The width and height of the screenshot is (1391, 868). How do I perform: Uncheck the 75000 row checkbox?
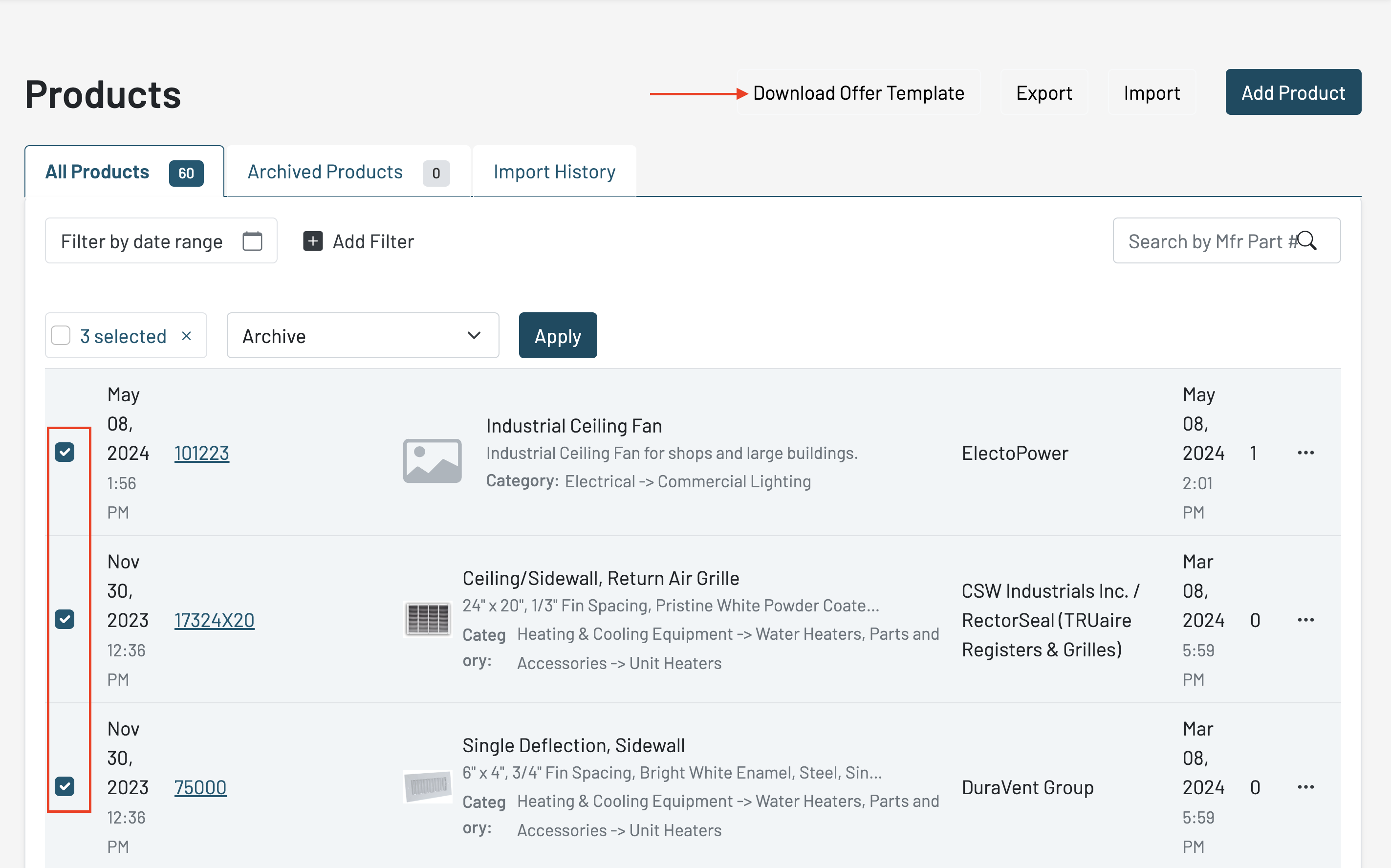pyautogui.click(x=65, y=786)
